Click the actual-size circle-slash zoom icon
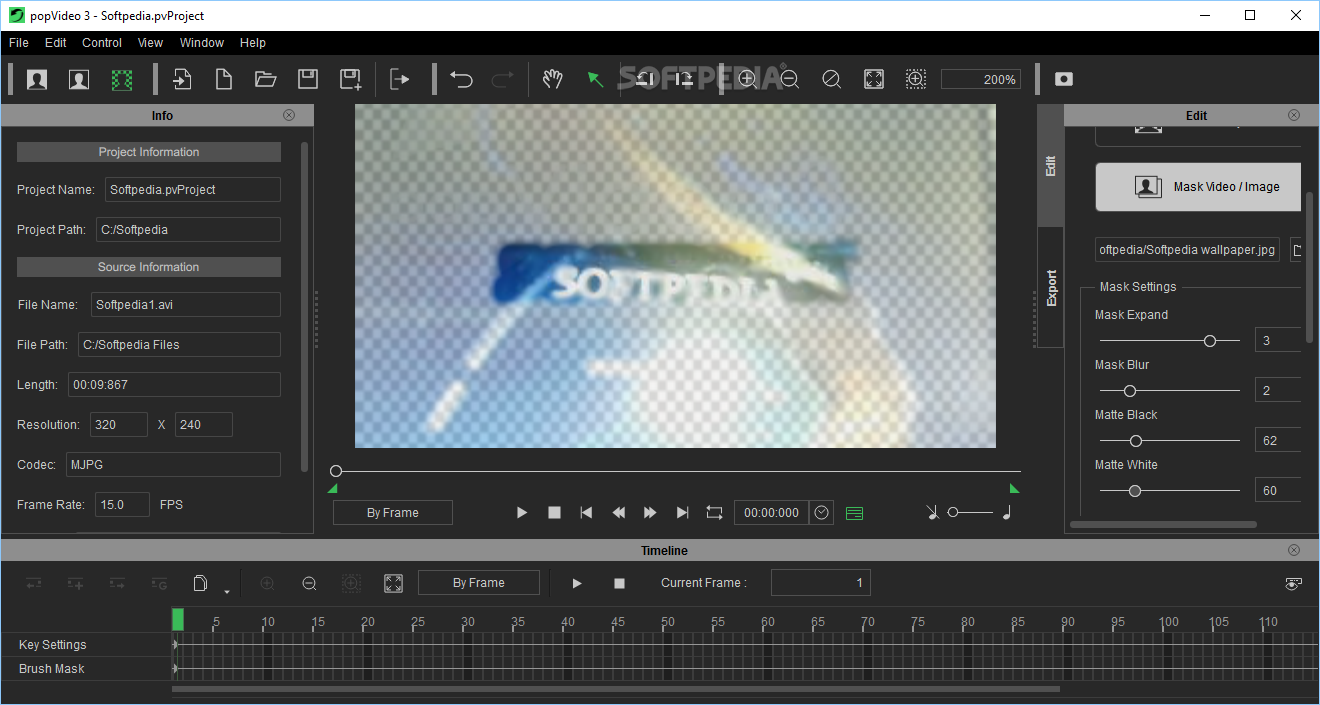1320x705 pixels. [831, 79]
